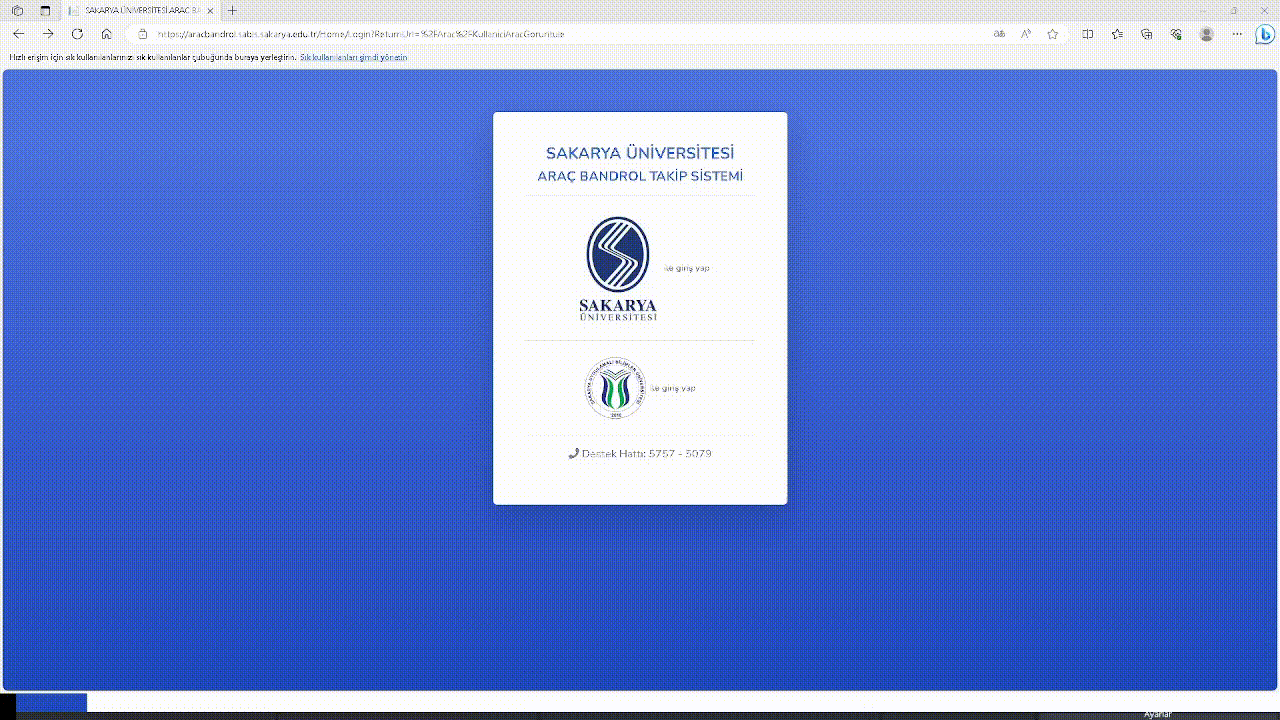1280x720 pixels.
Task: Open the Browser essentials heart icon
Action: 1176,34
